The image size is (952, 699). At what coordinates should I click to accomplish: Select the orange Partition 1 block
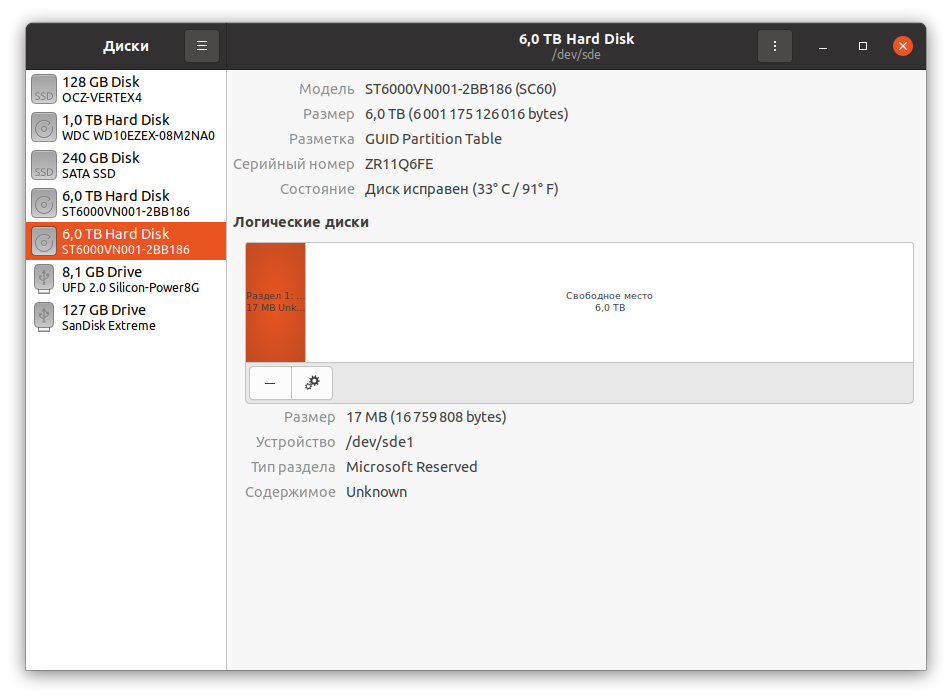point(275,302)
